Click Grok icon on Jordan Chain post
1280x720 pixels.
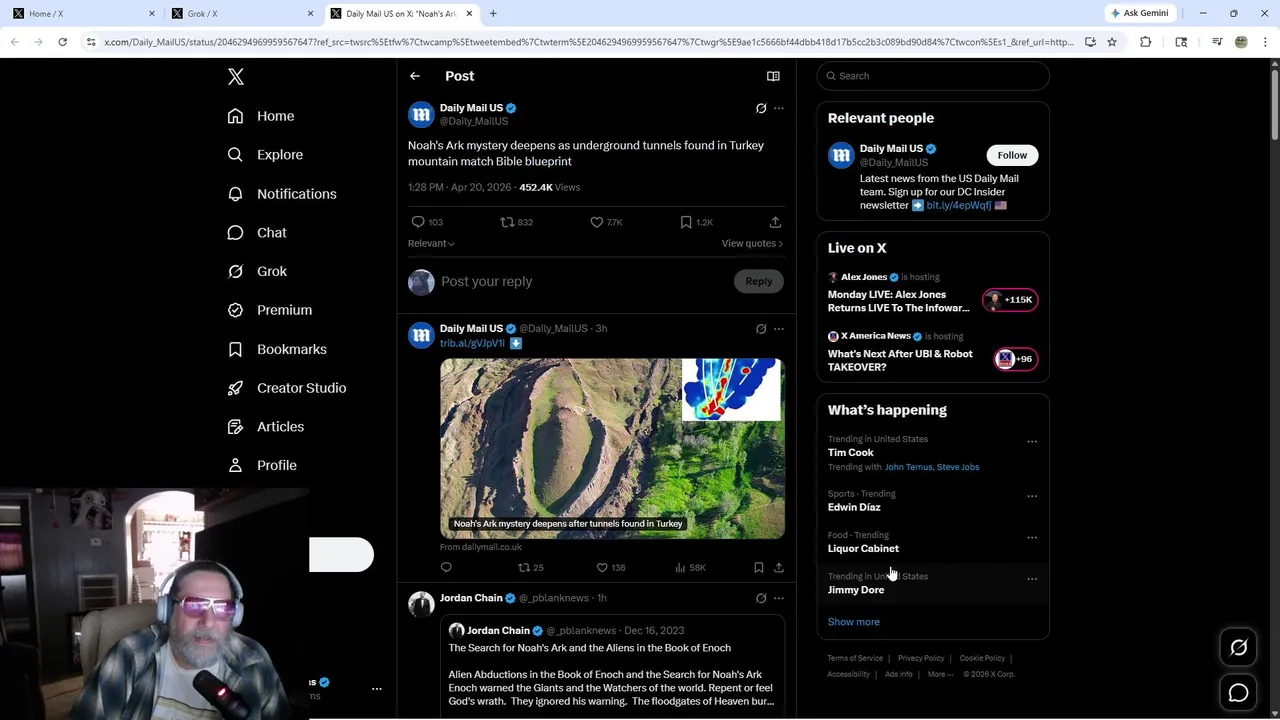(761, 598)
